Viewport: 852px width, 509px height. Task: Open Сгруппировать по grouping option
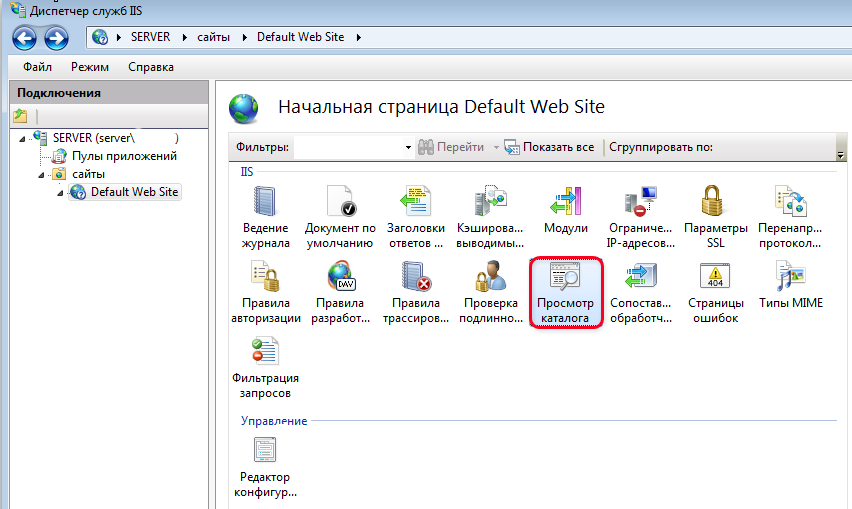click(x=661, y=147)
